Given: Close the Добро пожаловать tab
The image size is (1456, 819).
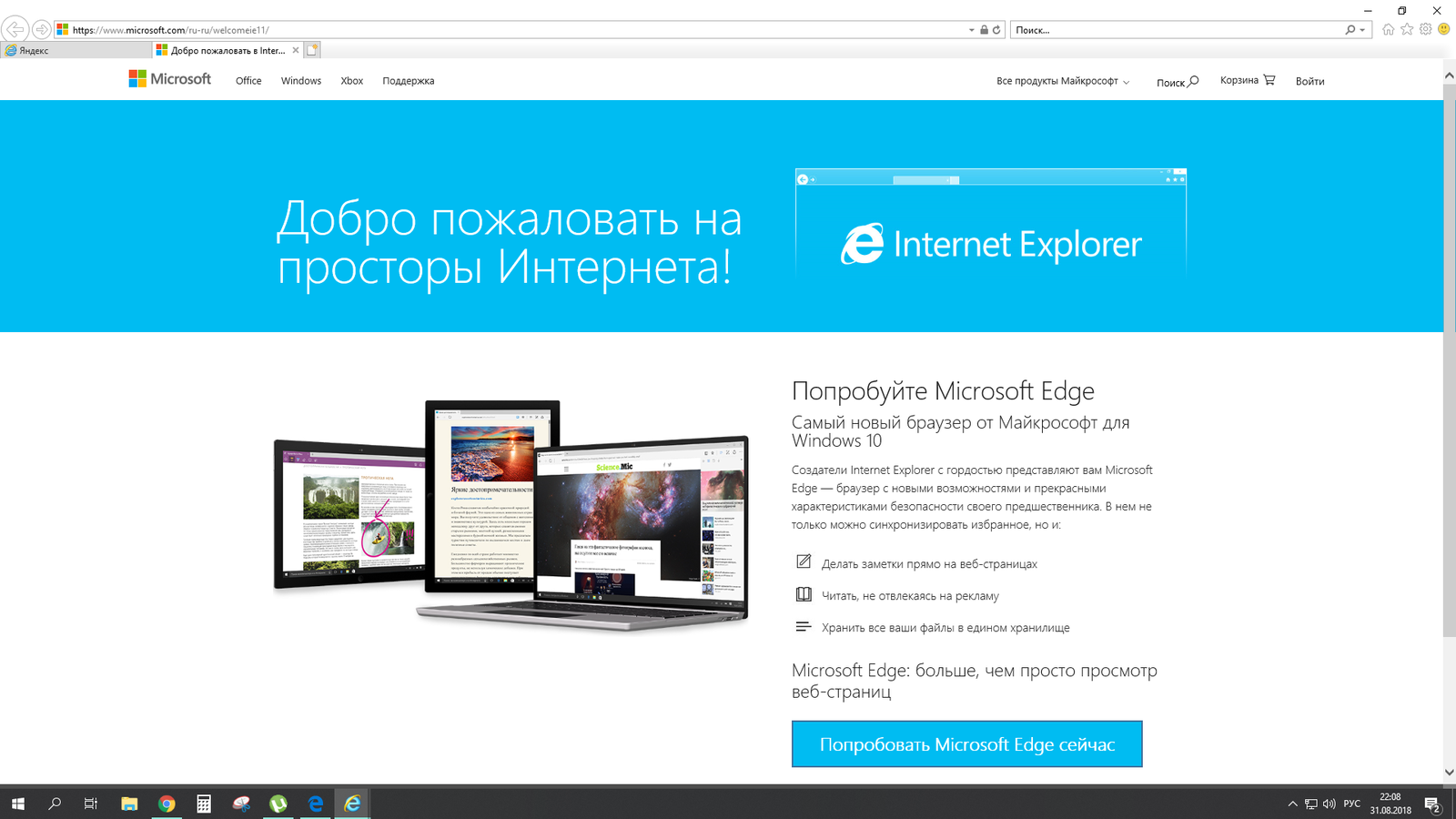Looking at the screenshot, I should pyautogui.click(x=296, y=50).
